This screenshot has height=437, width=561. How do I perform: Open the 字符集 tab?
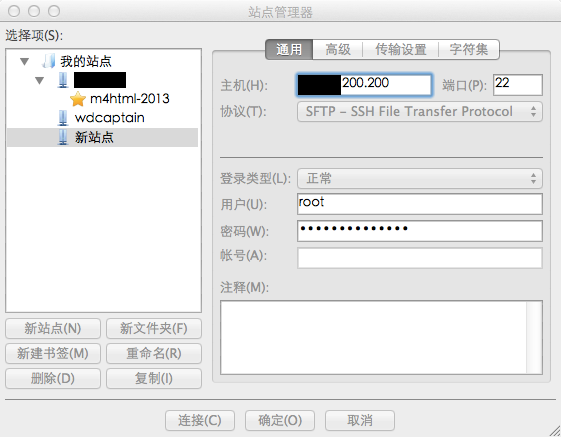(469, 49)
